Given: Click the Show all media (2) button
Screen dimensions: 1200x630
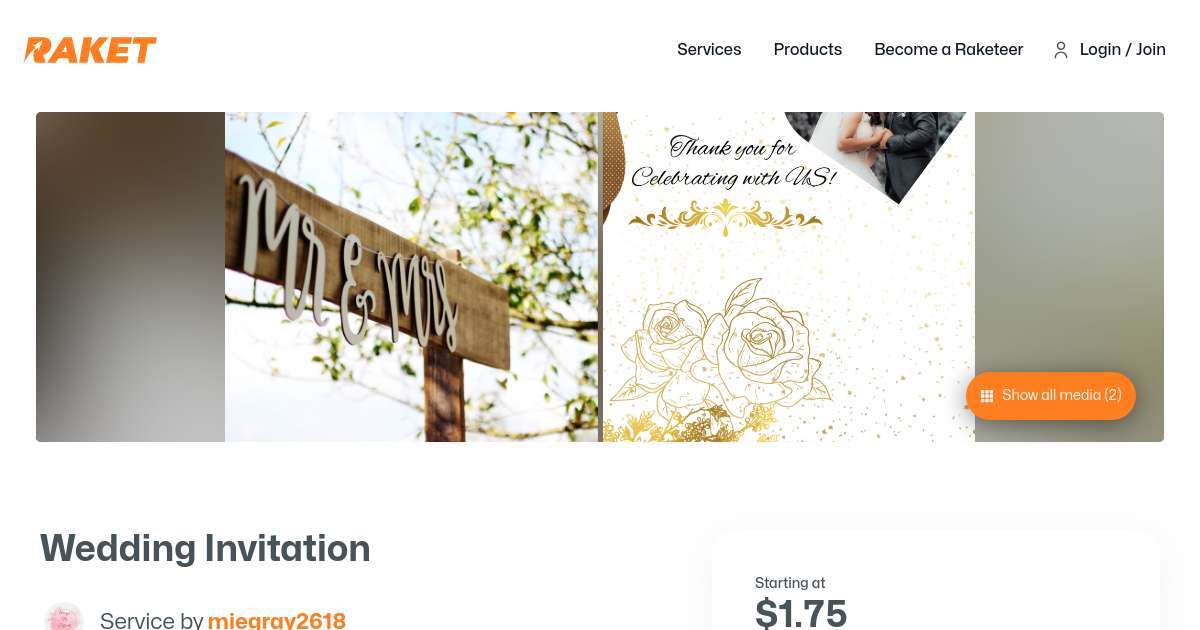Looking at the screenshot, I should coord(1051,396).
